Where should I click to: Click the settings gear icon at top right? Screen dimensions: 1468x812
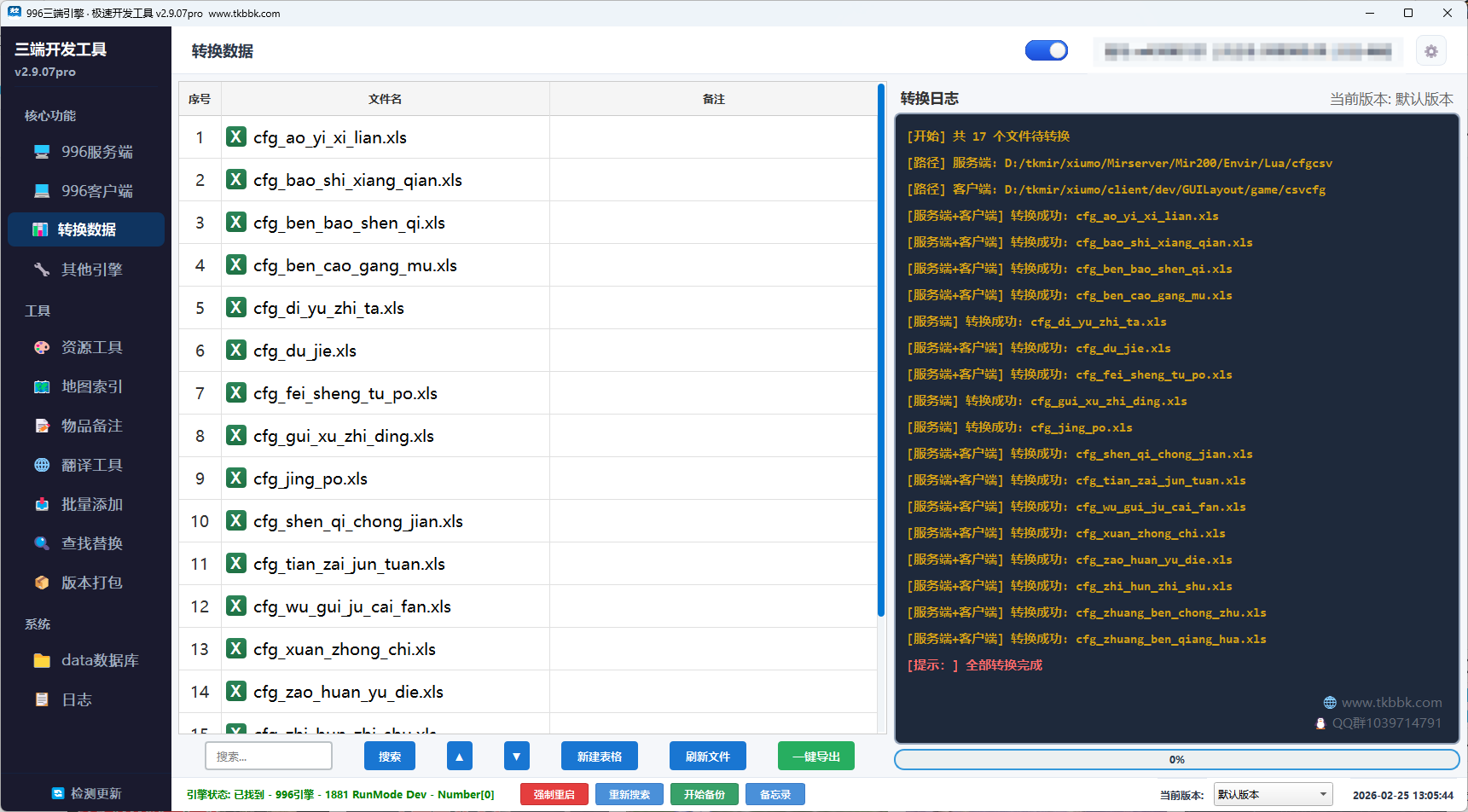(x=1430, y=51)
